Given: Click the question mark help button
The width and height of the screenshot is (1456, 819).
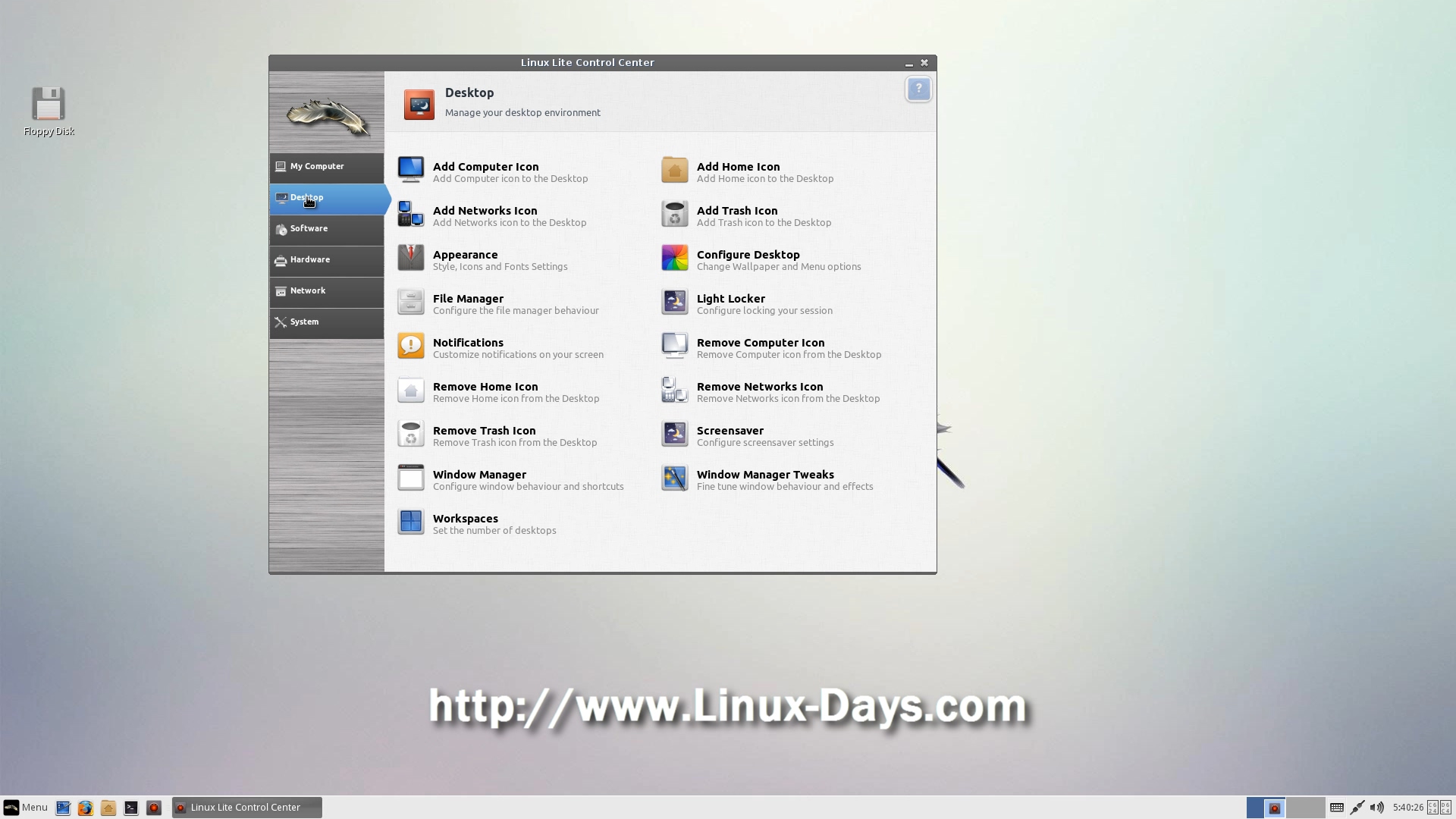Looking at the screenshot, I should coord(918,89).
